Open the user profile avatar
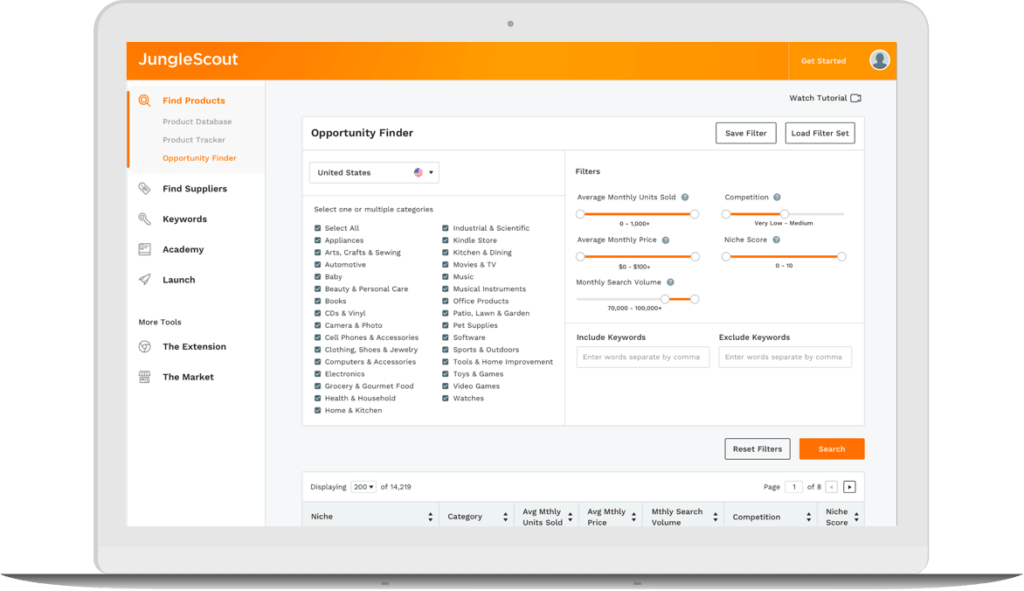The width and height of the screenshot is (1024, 591). click(879, 60)
